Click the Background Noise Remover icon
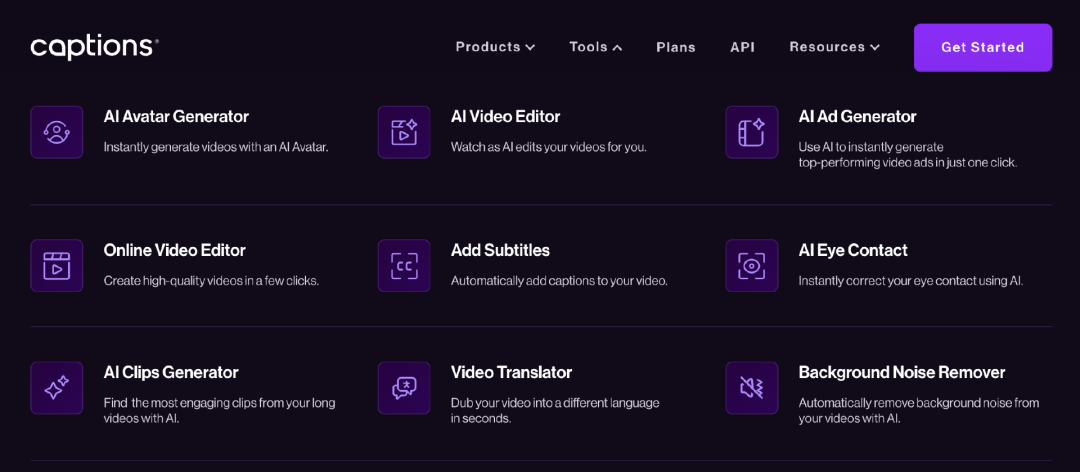 [751, 388]
